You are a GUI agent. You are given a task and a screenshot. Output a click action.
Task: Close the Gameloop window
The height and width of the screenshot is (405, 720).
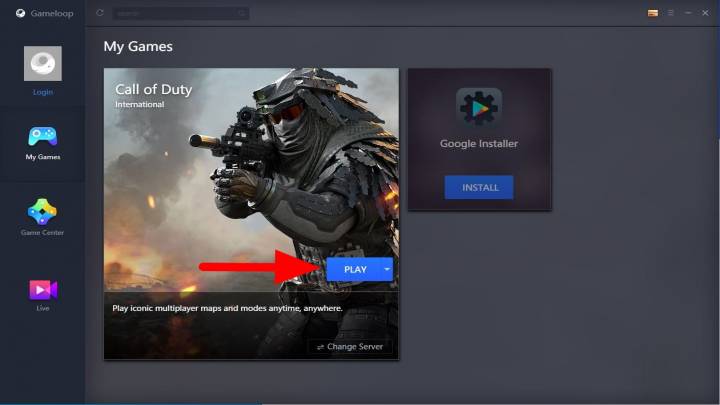coord(705,13)
